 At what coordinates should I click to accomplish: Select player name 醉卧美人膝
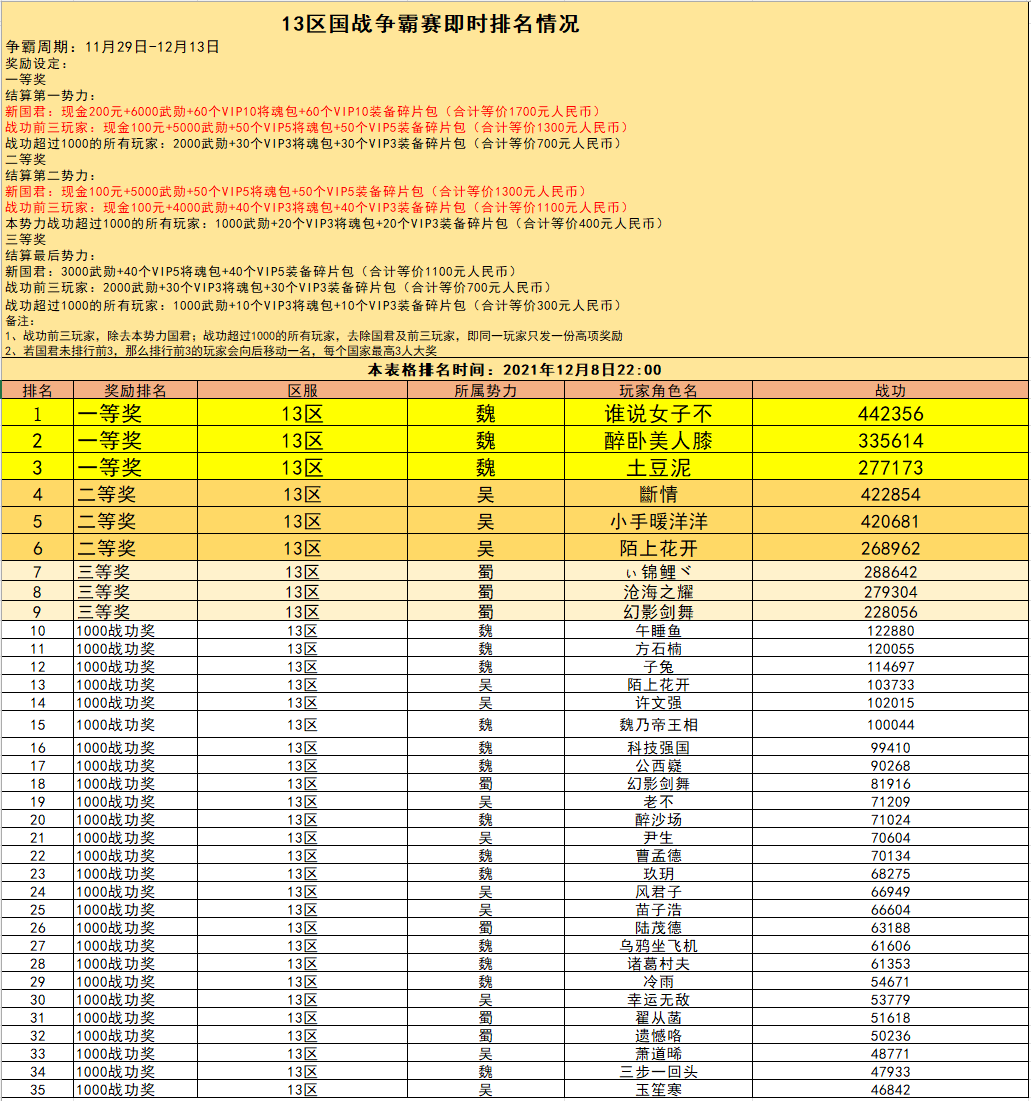659,440
